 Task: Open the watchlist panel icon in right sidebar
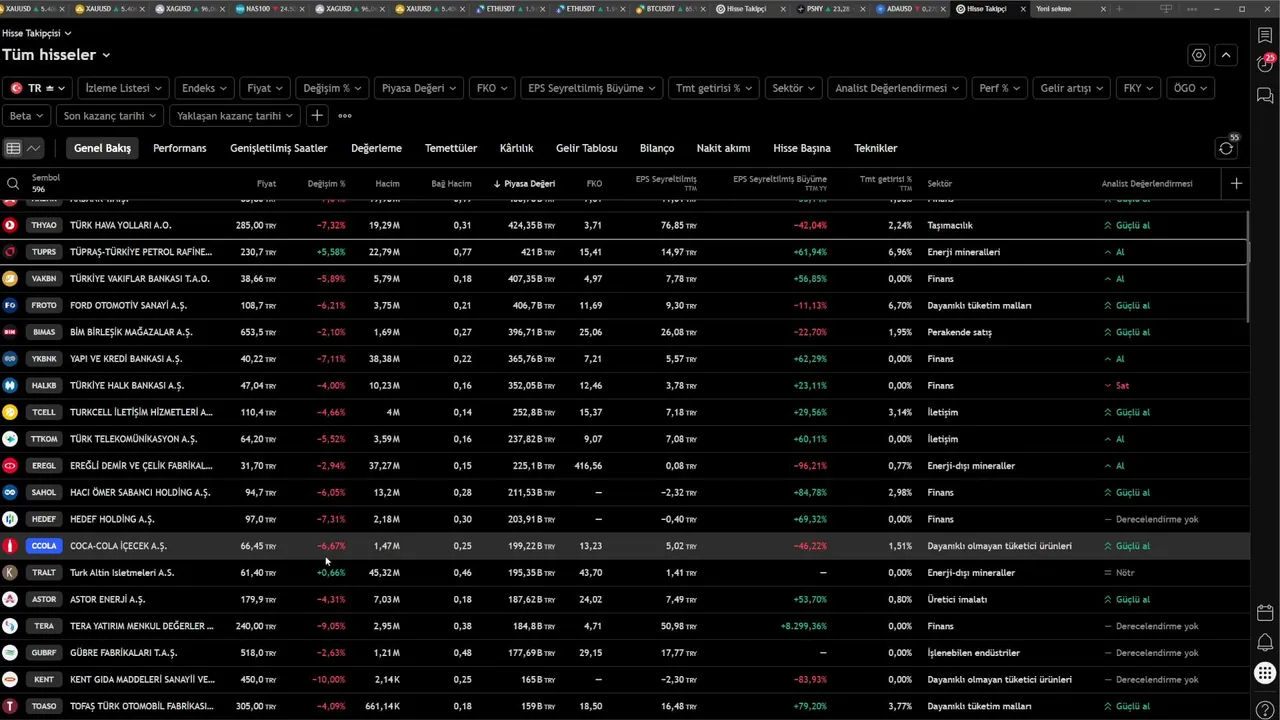(1265, 35)
